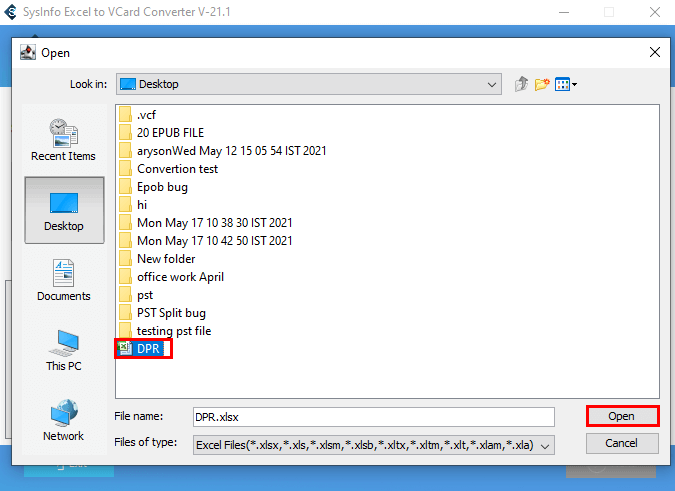
Task: Click the File name input field
Action: pos(374,417)
